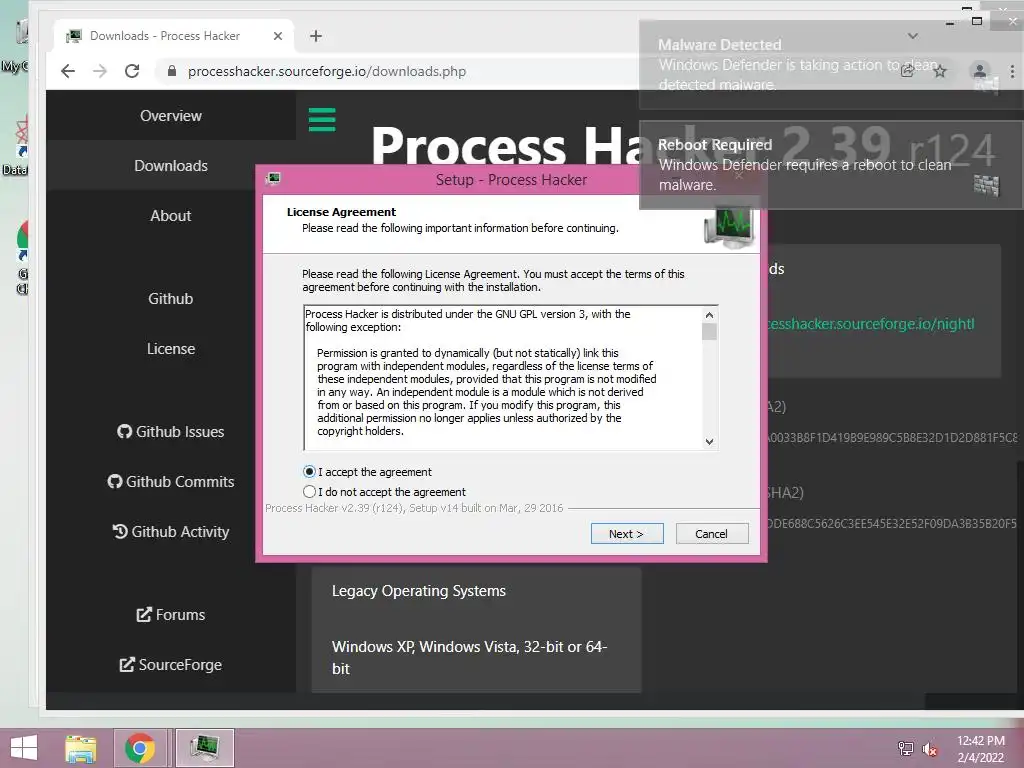Click the Setup version info text

(414, 508)
